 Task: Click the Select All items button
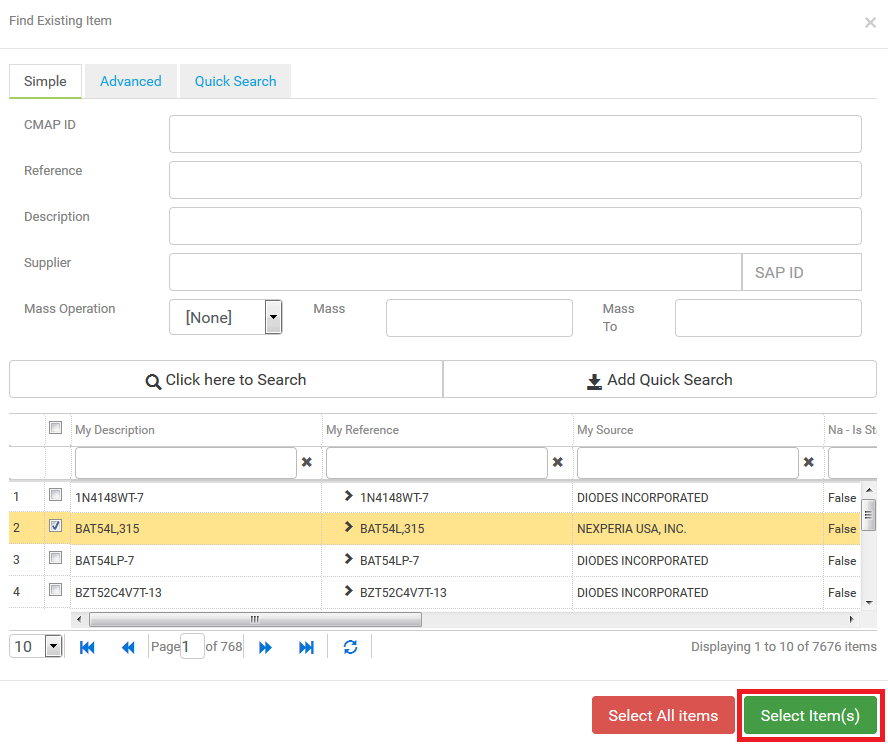(x=663, y=715)
